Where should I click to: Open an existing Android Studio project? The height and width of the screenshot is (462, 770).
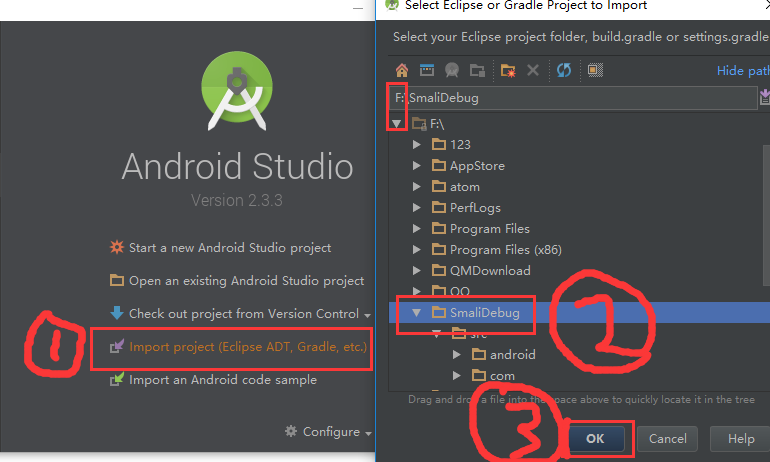[x=247, y=280]
